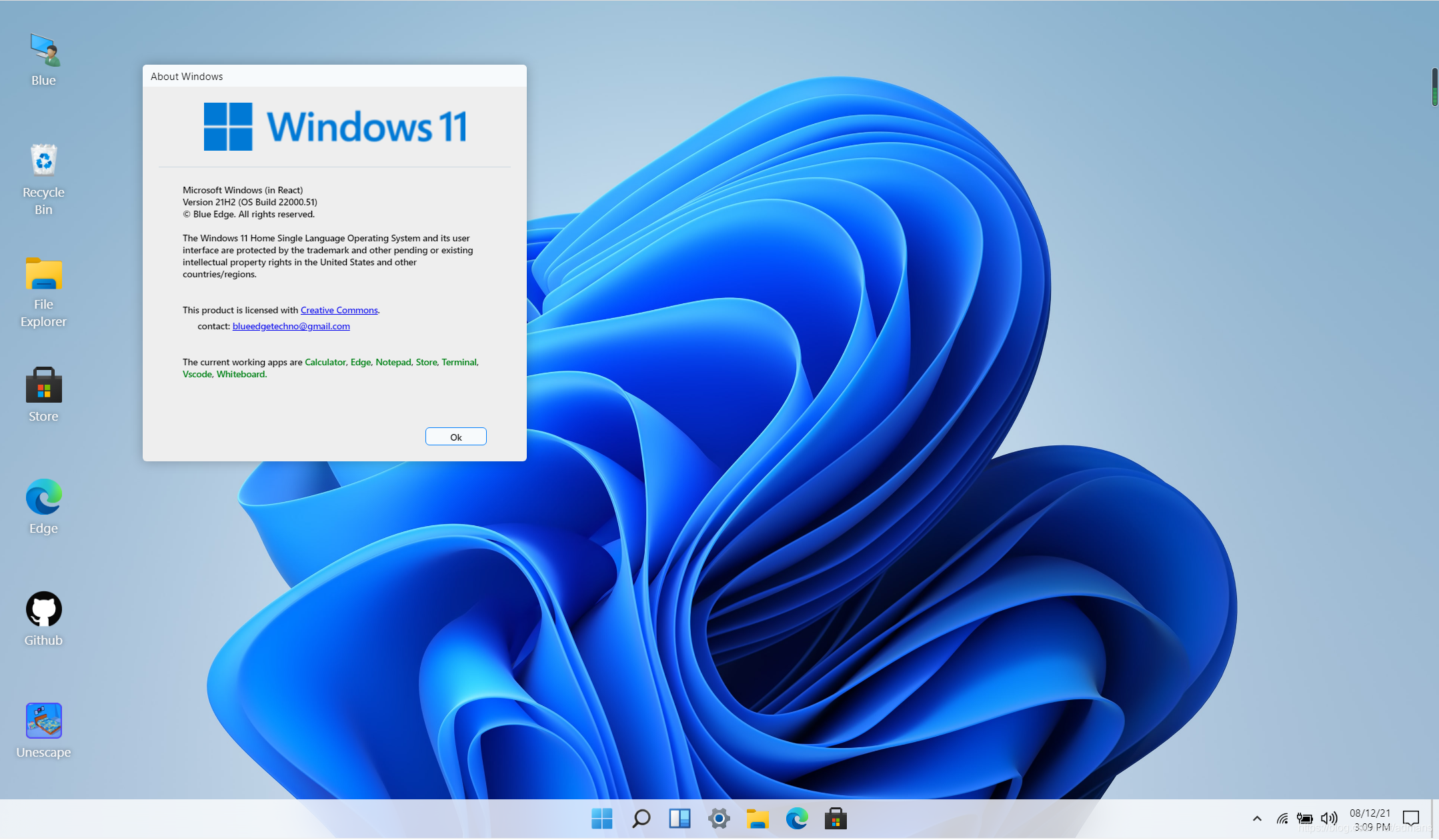Open the date and time display
The image size is (1439, 840).
[1371, 820]
